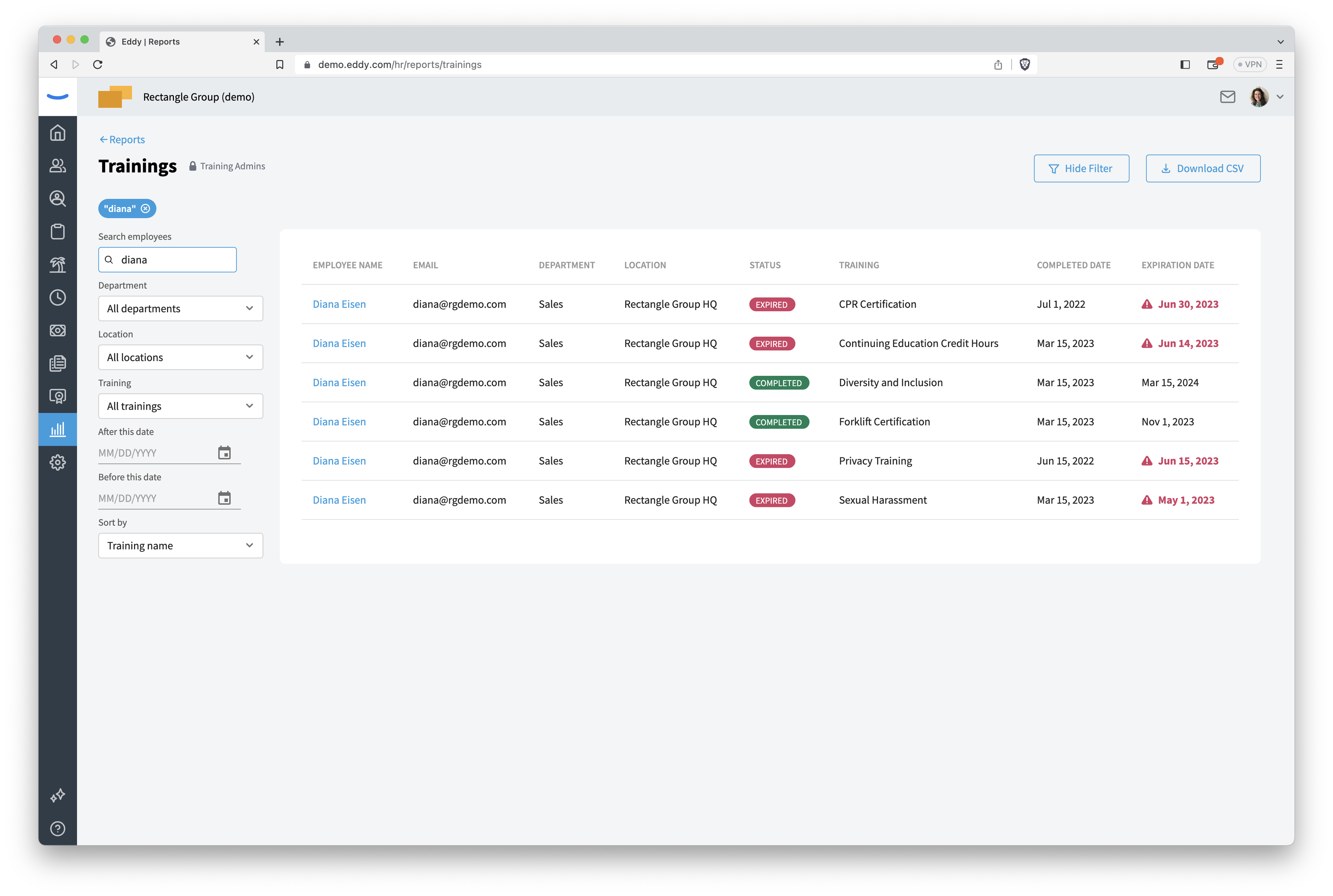Click the Hide Filter button
The height and width of the screenshot is (896, 1333).
(1081, 169)
